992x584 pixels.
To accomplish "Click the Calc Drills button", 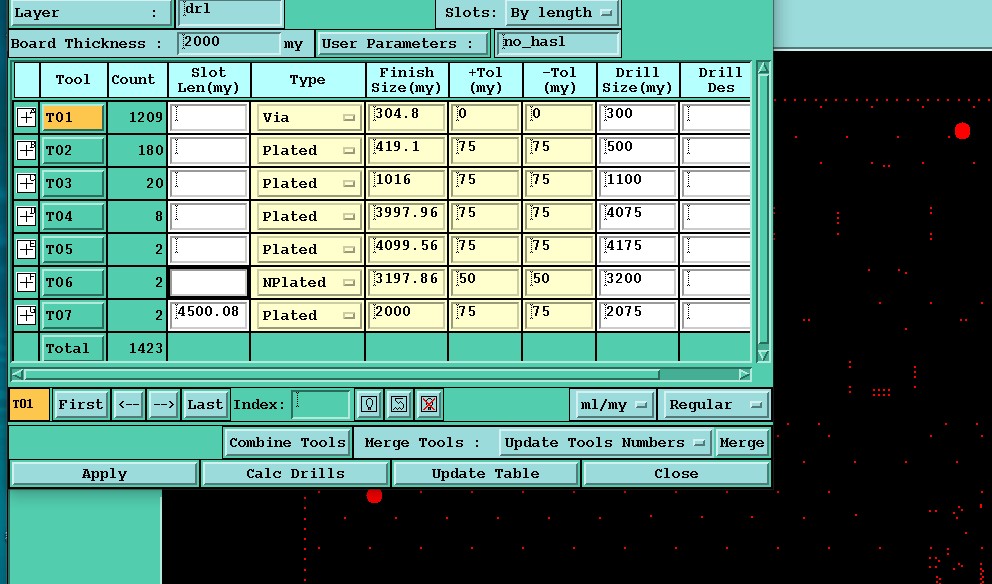I will click(x=295, y=474).
